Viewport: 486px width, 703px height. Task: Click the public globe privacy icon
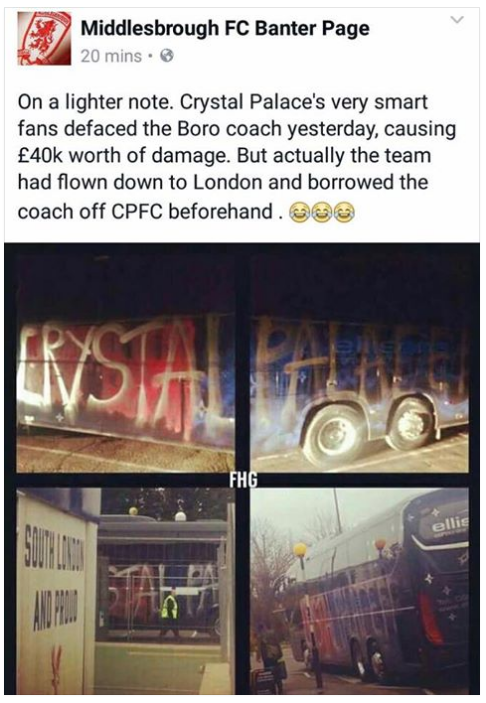click(x=167, y=56)
